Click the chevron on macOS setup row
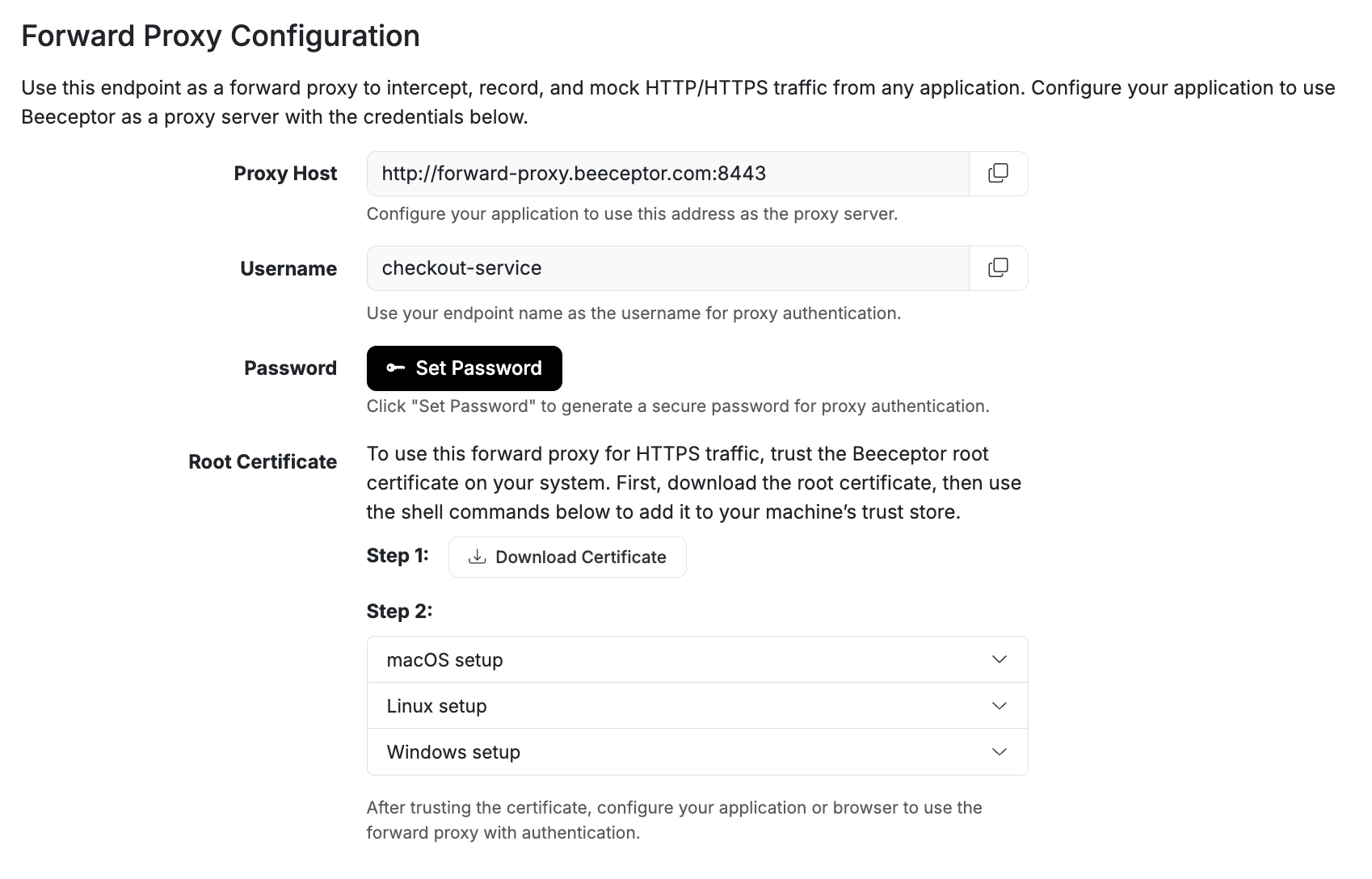 (x=999, y=659)
